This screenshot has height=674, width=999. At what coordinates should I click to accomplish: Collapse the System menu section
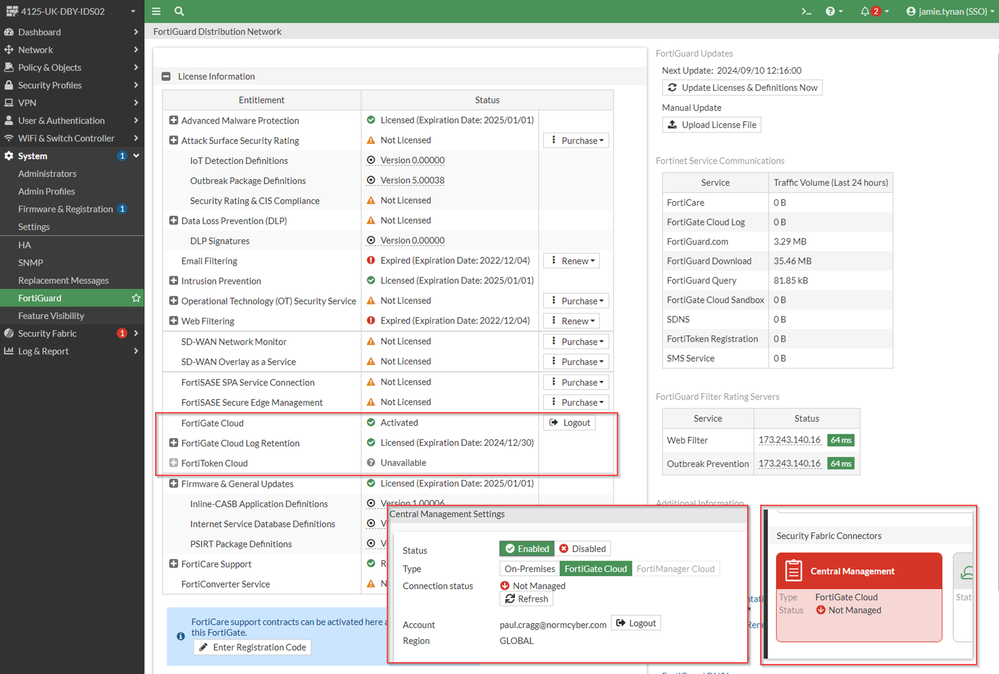point(71,156)
